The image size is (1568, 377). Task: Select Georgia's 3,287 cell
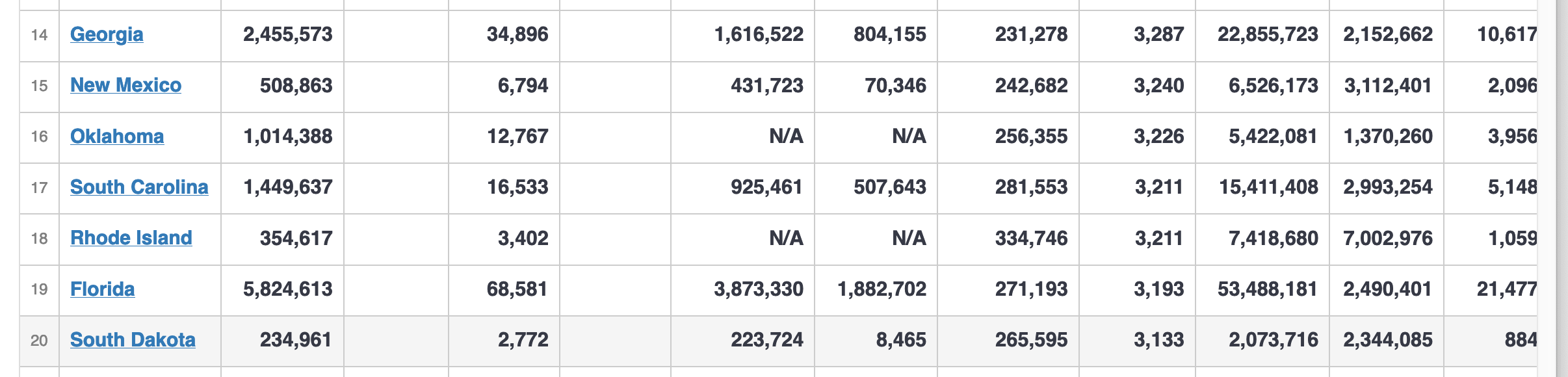click(1158, 34)
